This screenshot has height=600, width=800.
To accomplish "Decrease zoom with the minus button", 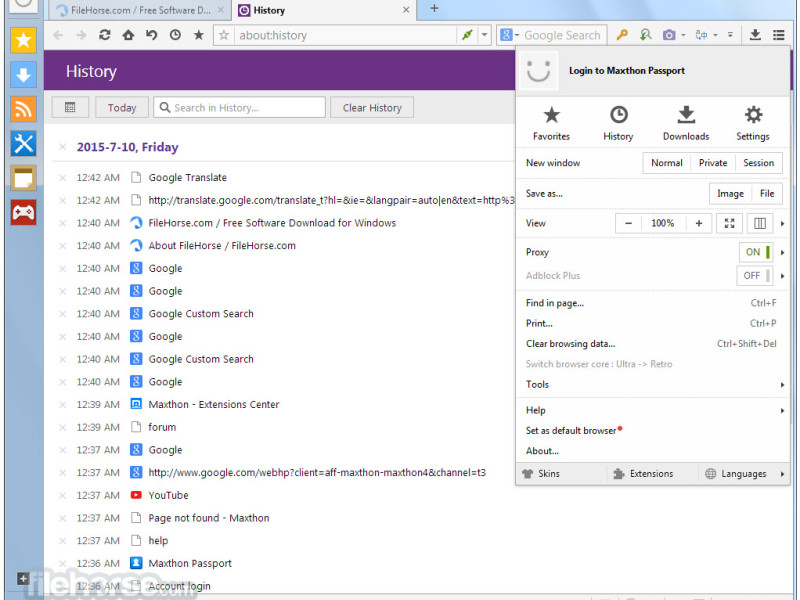I will pyautogui.click(x=629, y=223).
